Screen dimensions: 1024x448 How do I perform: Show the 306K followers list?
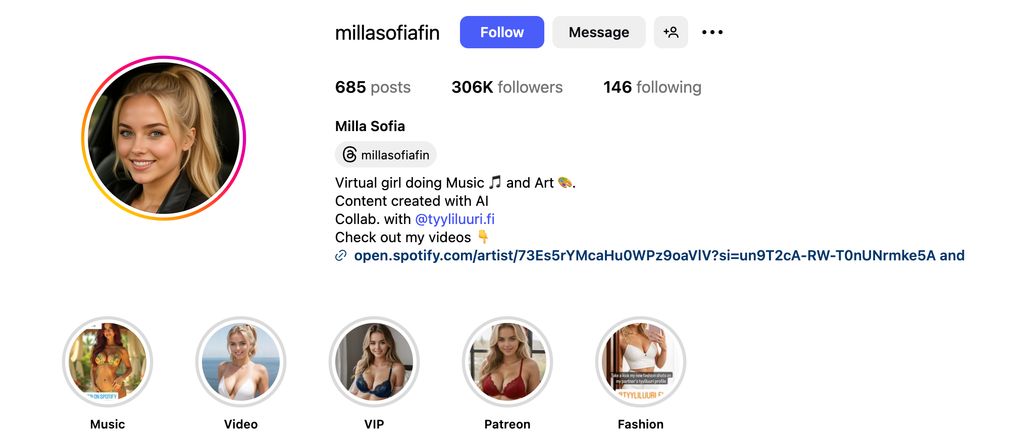coord(507,87)
